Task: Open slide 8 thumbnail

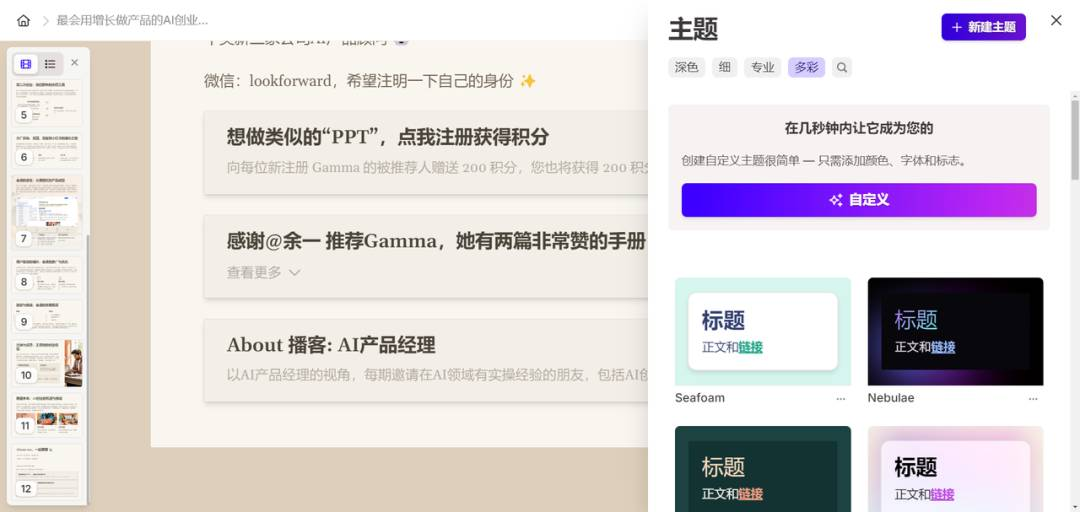Action: (x=48, y=274)
